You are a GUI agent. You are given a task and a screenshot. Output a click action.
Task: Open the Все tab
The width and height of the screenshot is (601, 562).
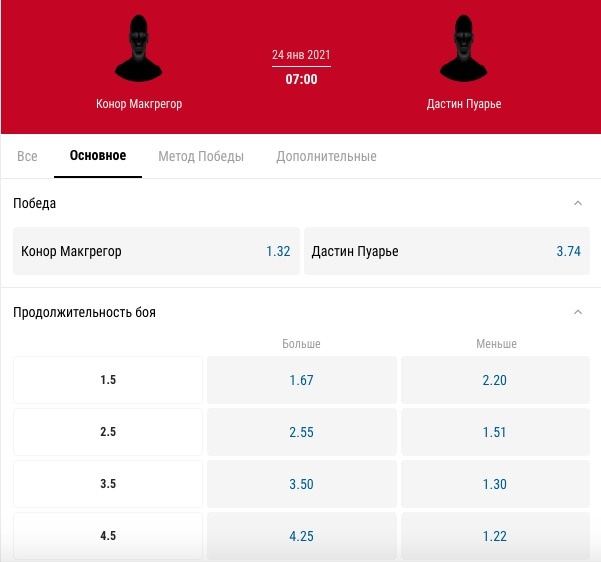pos(28,156)
